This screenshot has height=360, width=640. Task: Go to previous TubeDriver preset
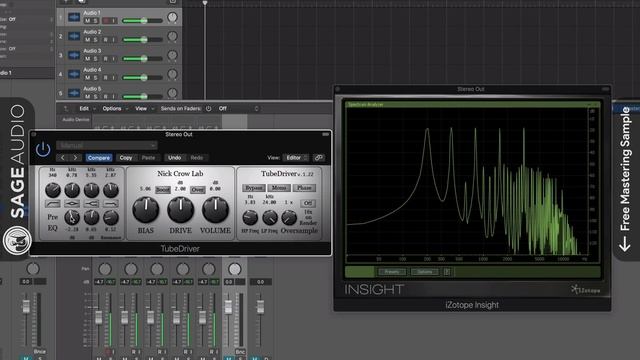[62, 158]
